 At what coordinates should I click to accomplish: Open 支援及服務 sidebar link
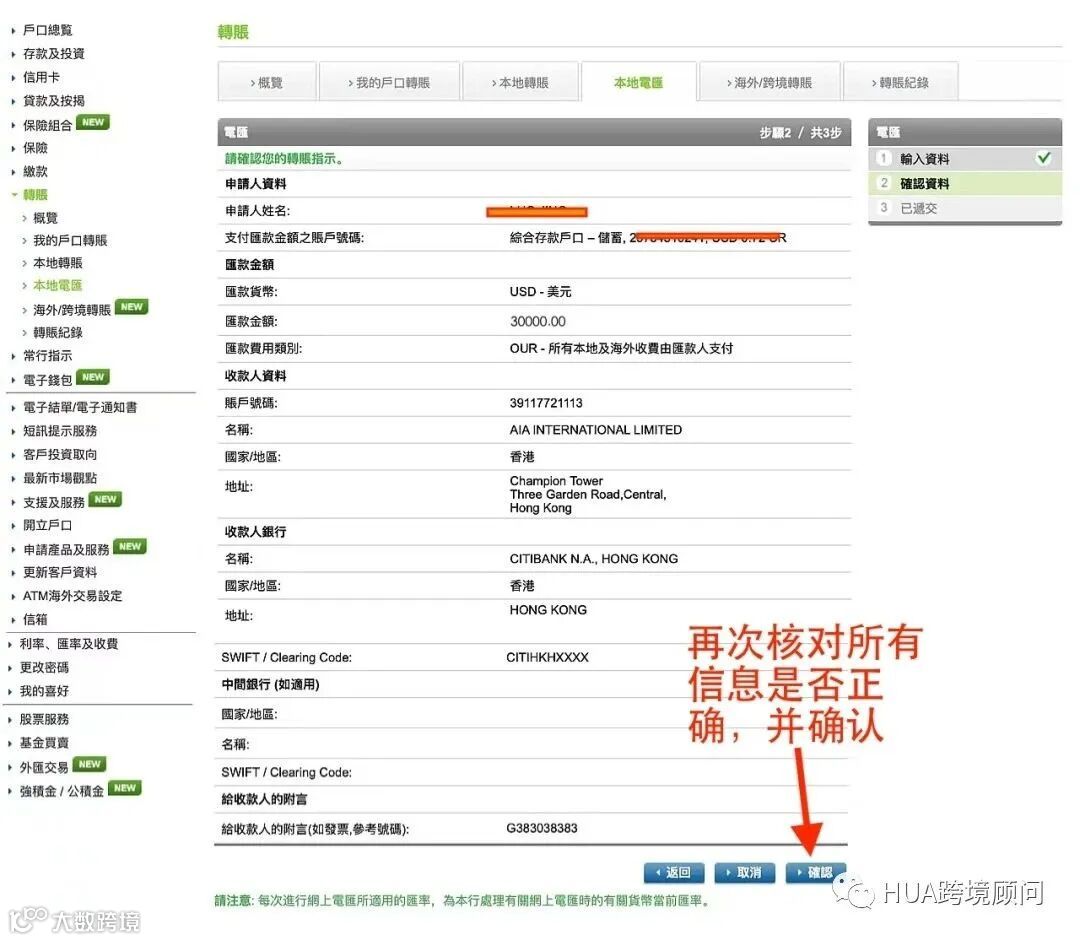pos(53,502)
